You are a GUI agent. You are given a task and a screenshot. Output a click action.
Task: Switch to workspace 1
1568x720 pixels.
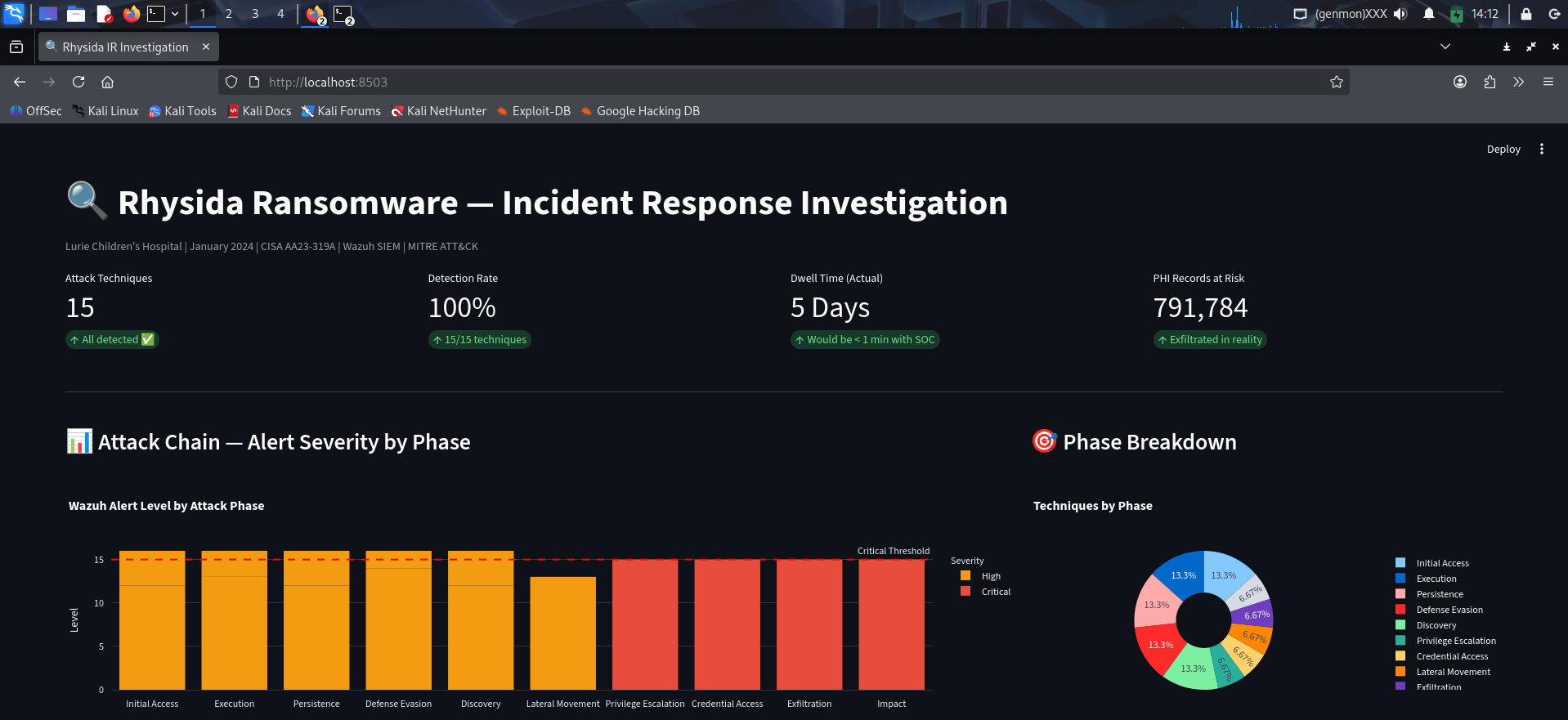[203, 14]
